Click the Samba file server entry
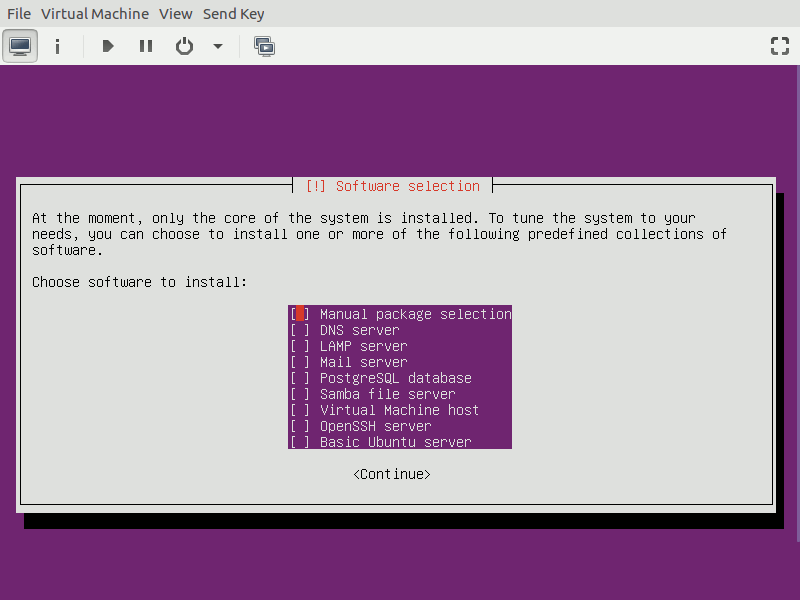Screen dimensions: 800x600 tap(387, 394)
